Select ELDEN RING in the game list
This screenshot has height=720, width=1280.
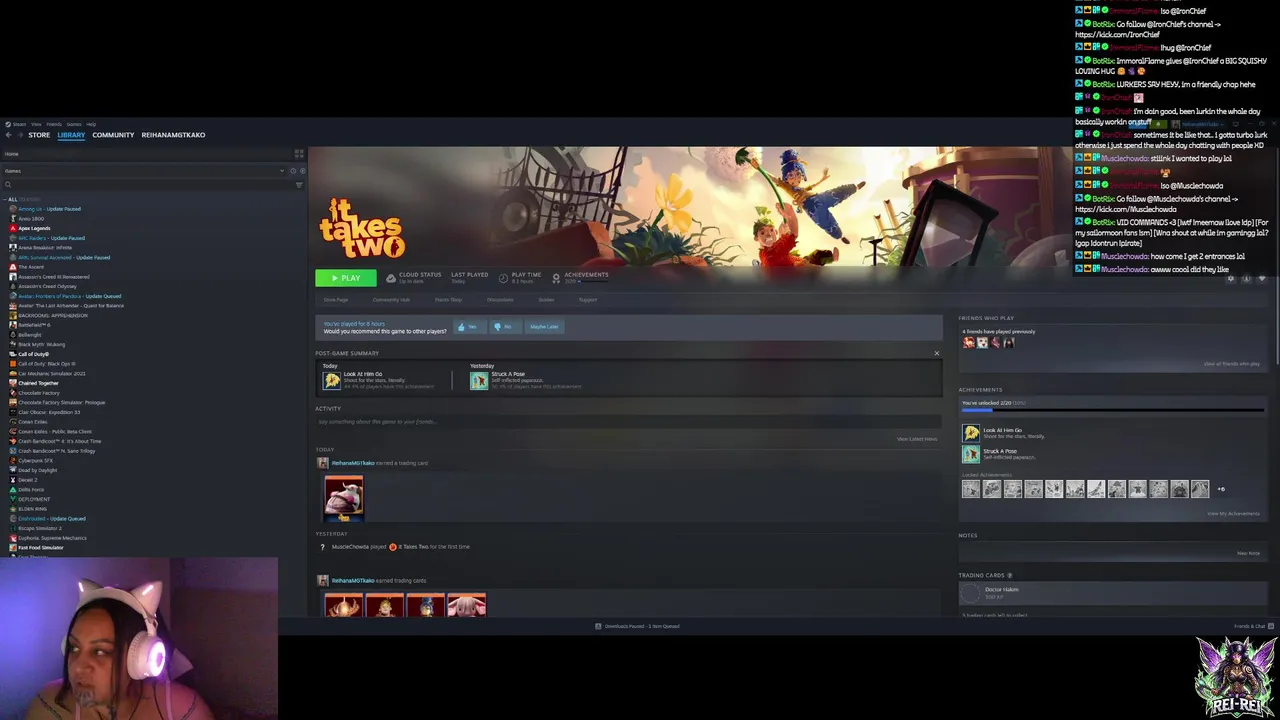[x=32, y=509]
